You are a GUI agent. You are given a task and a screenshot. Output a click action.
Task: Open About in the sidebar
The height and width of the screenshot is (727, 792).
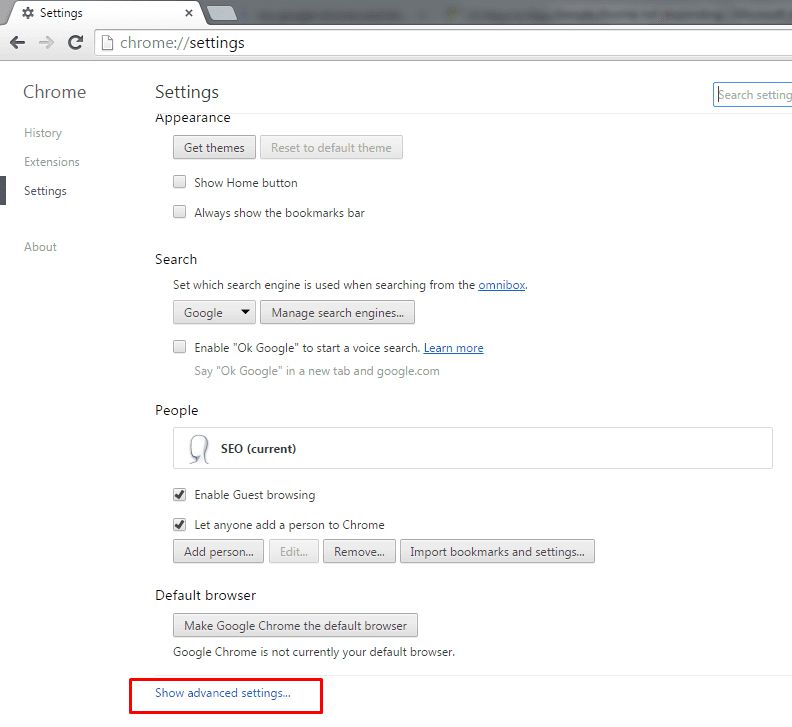tap(40, 247)
